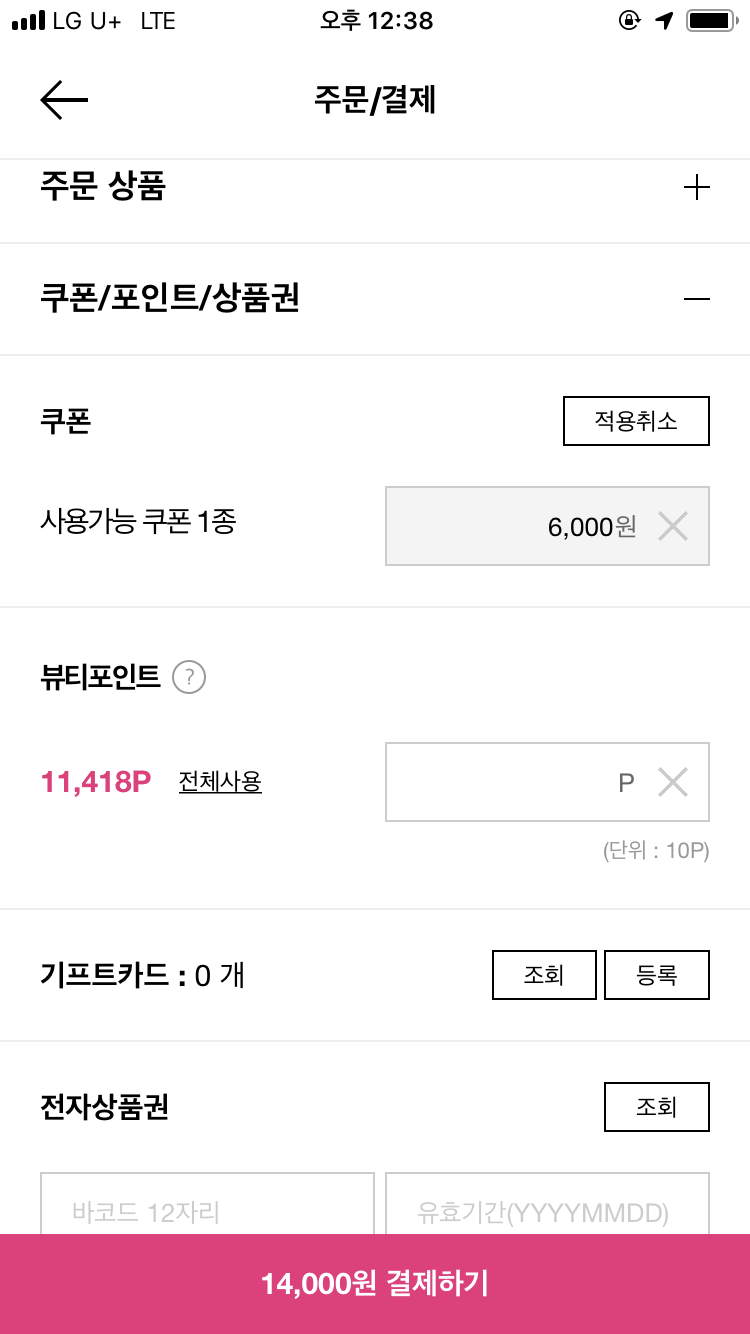Viewport: 750px width, 1334px height.
Task: Clear the beauty point input
Action: pos(673,782)
